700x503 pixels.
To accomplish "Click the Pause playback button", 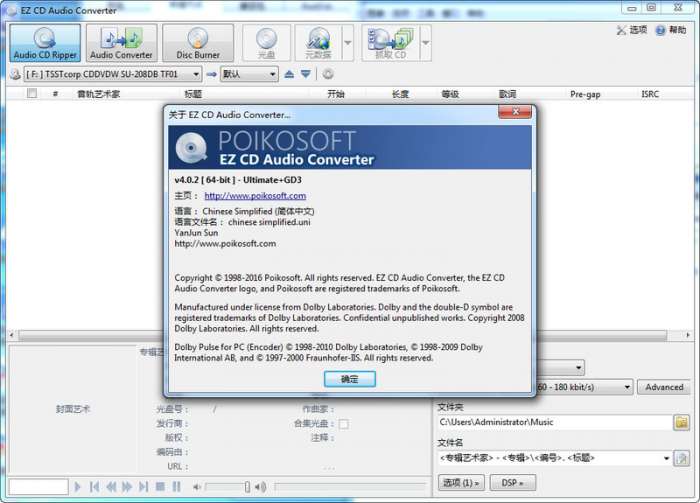I will pos(177,486).
